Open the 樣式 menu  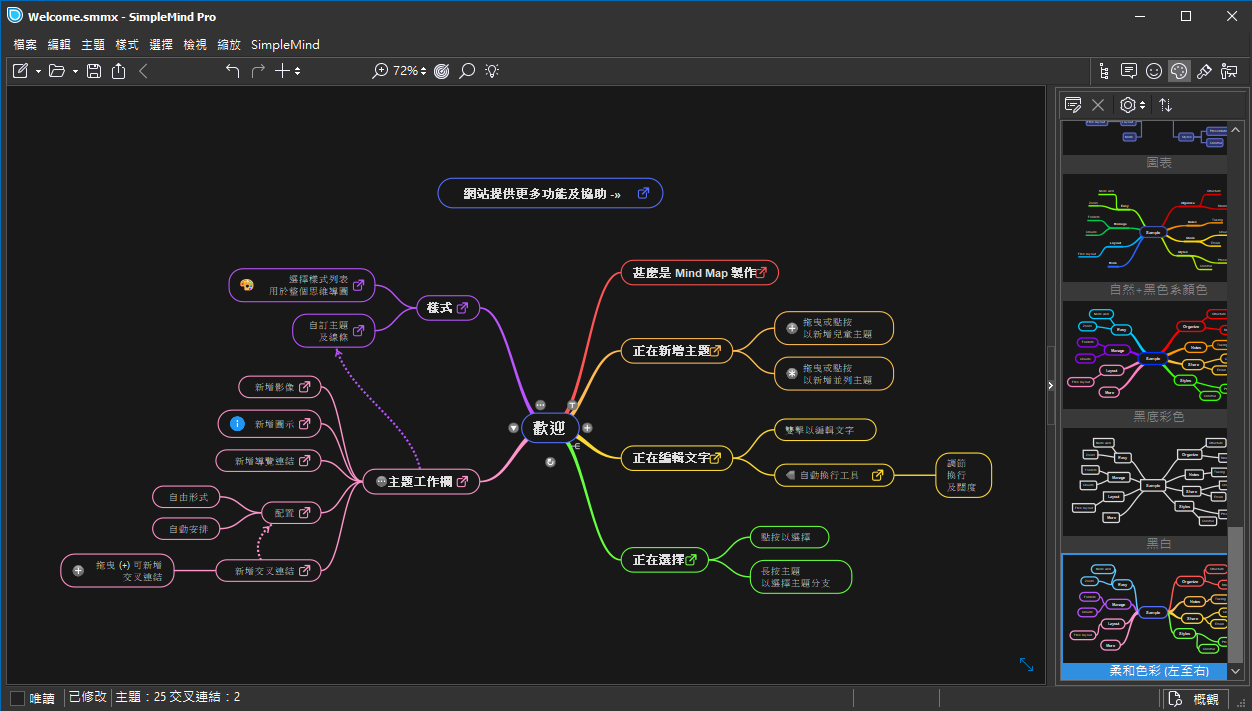pos(127,44)
